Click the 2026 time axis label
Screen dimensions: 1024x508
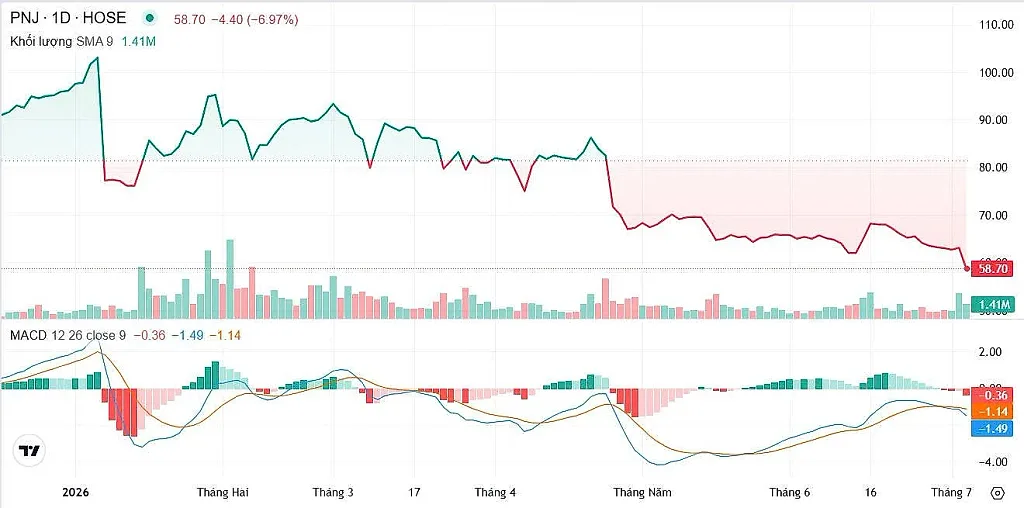click(x=75, y=492)
